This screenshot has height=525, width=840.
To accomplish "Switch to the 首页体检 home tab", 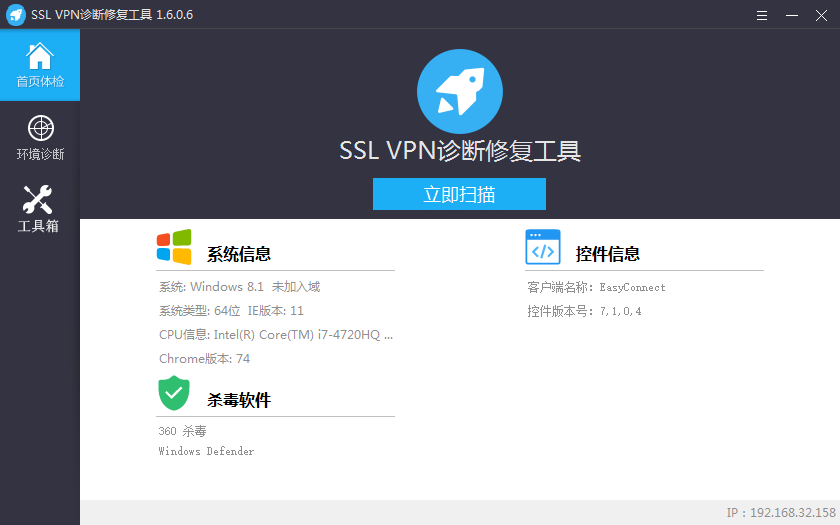I will (40, 65).
